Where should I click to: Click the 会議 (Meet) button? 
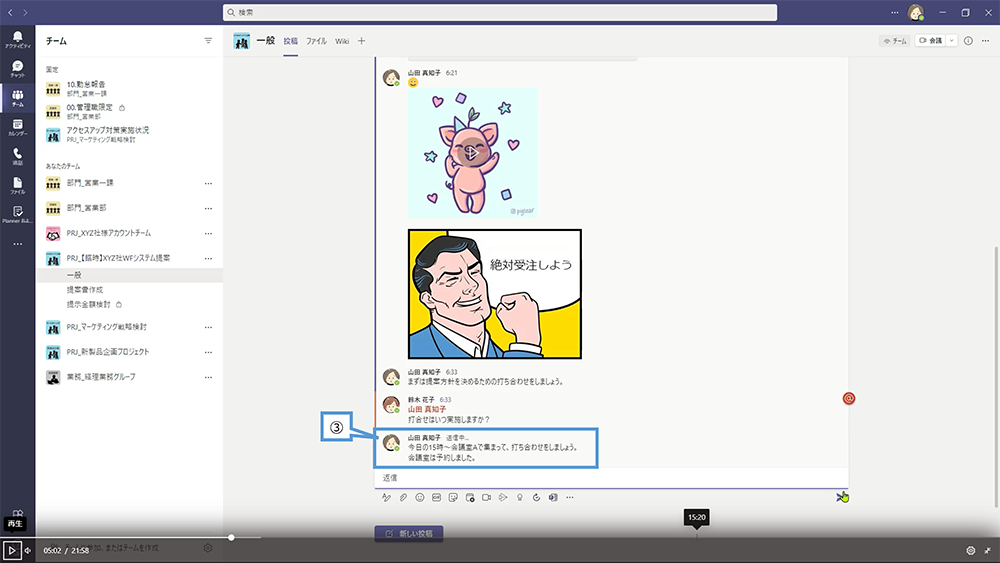click(x=930, y=41)
